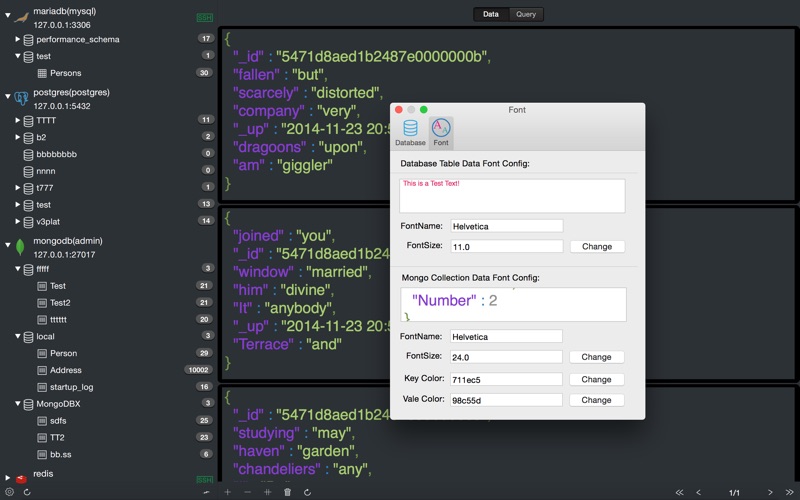
Task: Click the minus remove-record icon
Action: point(247,492)
